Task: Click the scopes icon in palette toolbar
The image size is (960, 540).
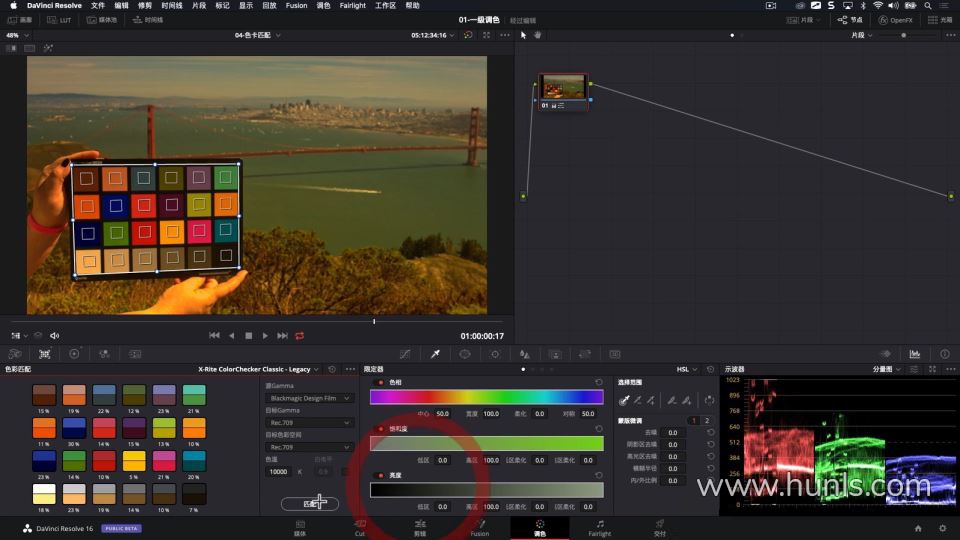Action: [x=914, y=354]
